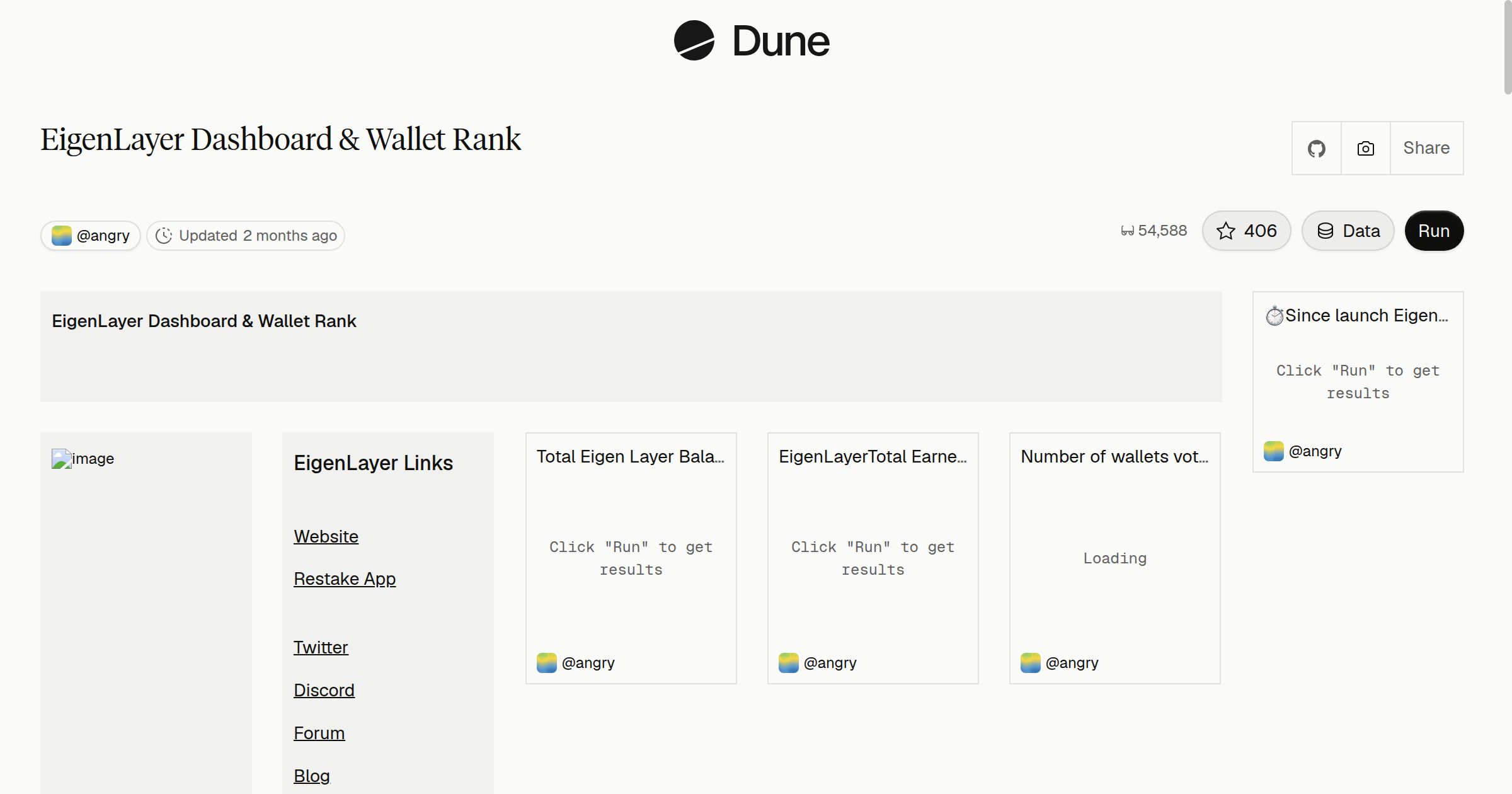Click the EigenLayerTotal Earne... card title
The image size is (1512, 794).
(873, 456)
